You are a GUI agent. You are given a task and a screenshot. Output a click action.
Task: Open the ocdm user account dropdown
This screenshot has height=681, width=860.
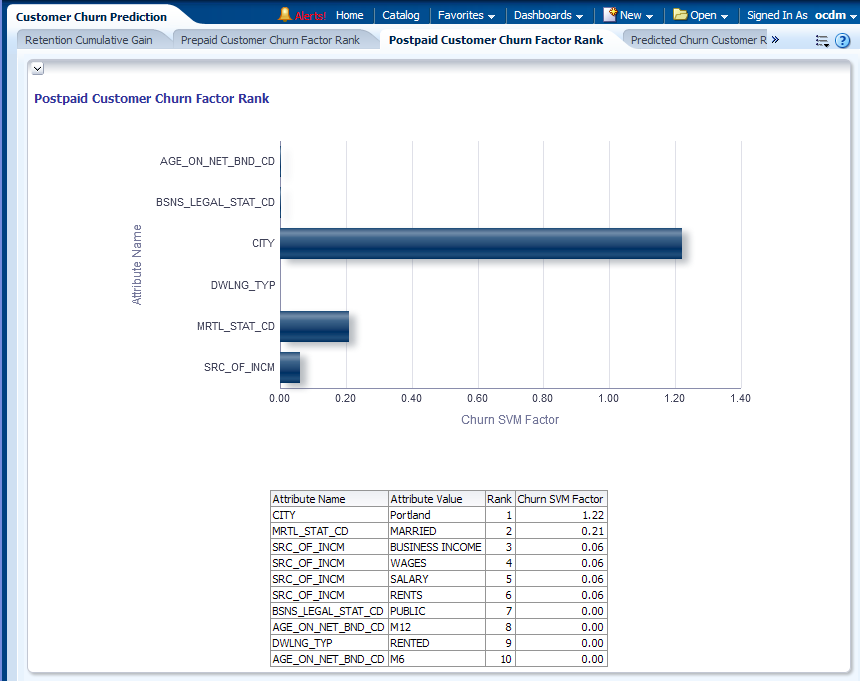click(x=834, y=15)
